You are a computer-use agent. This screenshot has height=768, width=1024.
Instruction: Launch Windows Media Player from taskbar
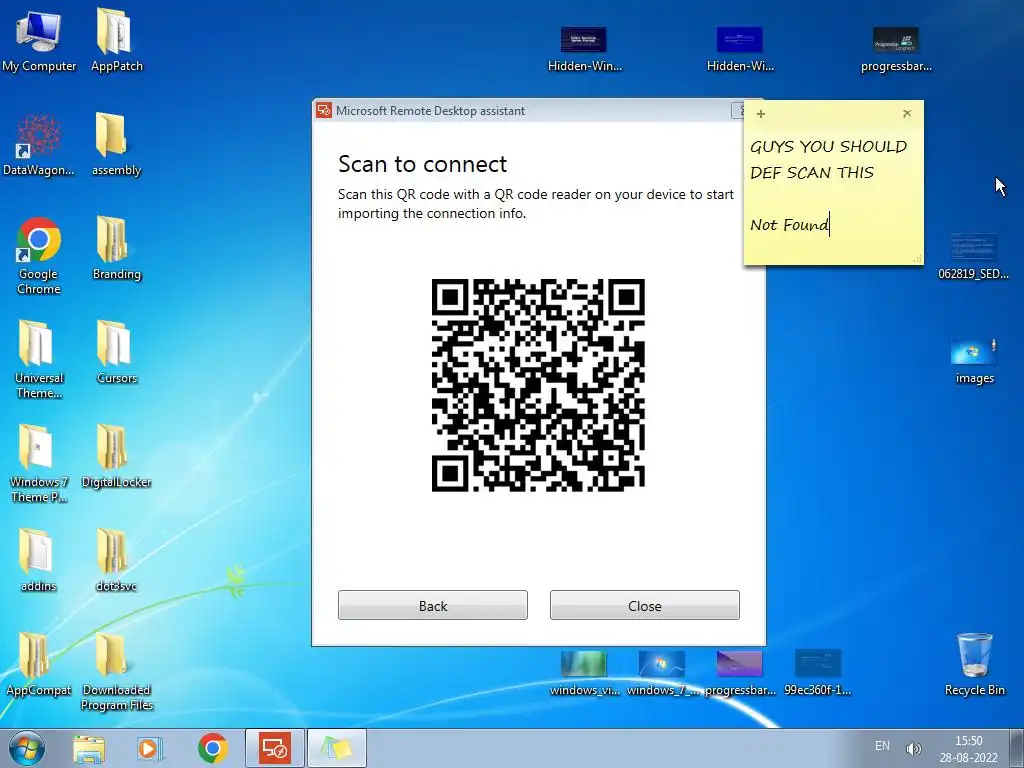150,748
